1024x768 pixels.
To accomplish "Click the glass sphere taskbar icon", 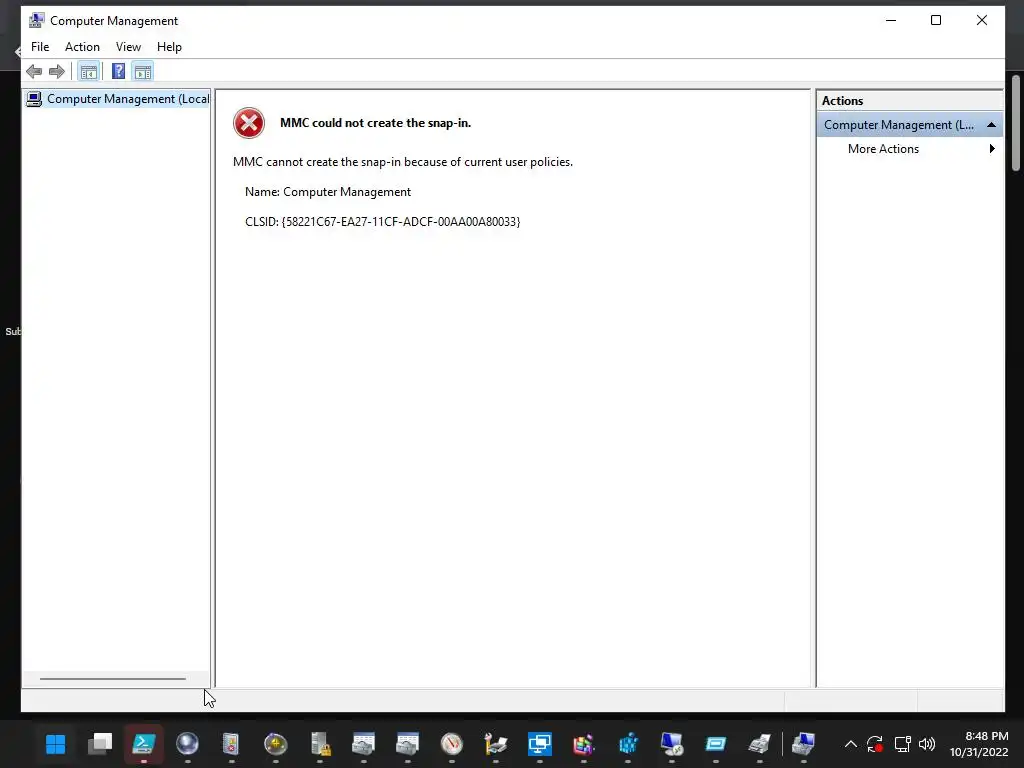I will [x=187, y=744].
